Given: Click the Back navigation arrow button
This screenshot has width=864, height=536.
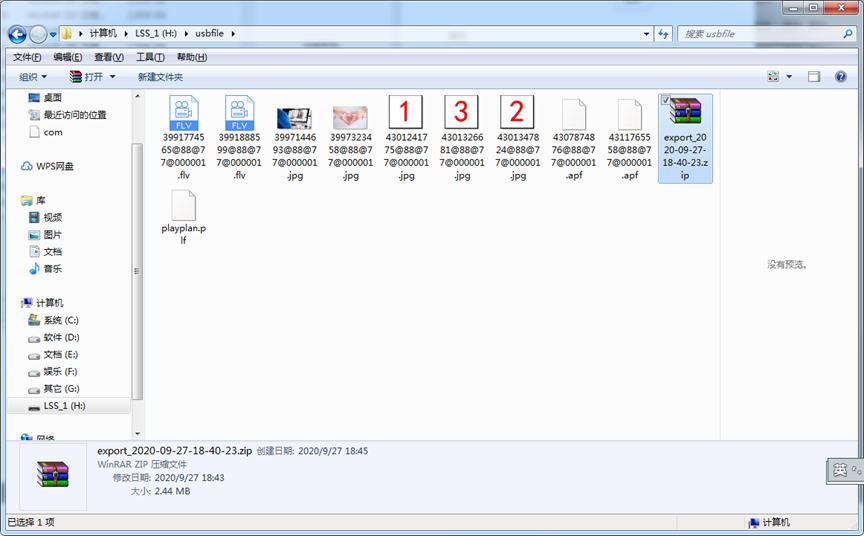Looking at the screenshot, I should click(17, 34).
